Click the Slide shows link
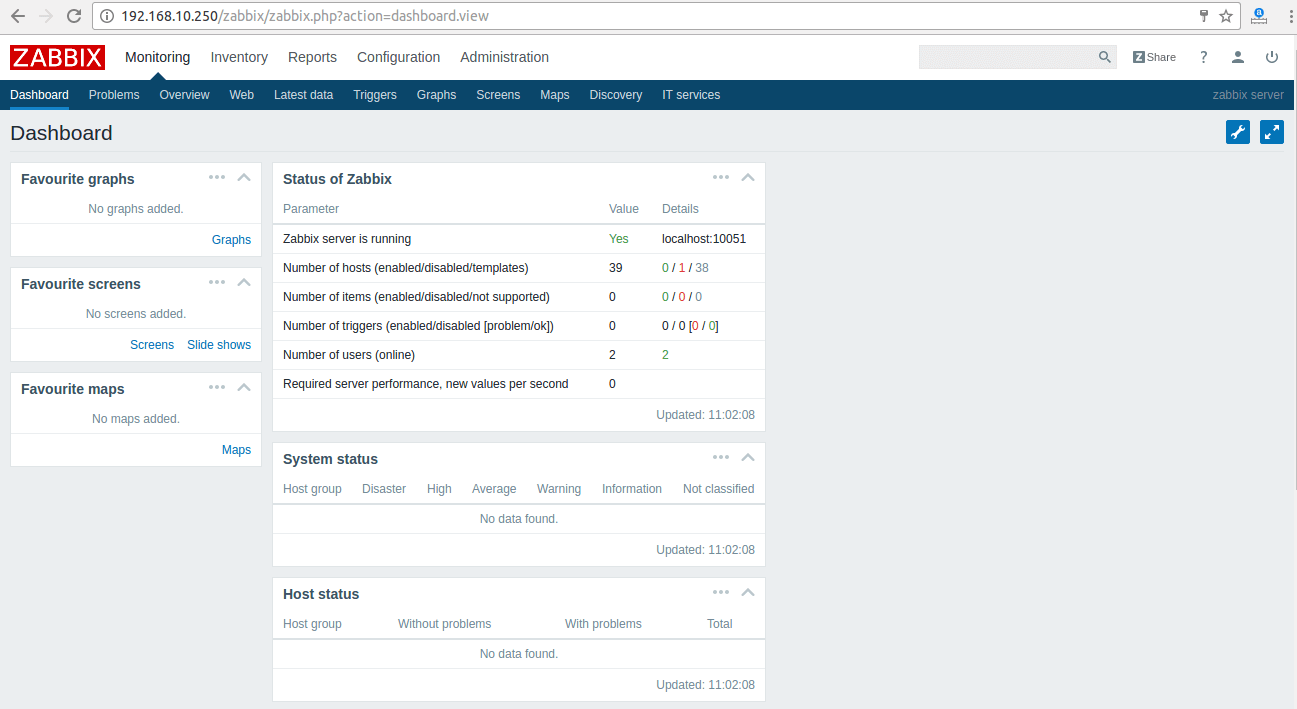1297x709 pixels. point(219,344)
